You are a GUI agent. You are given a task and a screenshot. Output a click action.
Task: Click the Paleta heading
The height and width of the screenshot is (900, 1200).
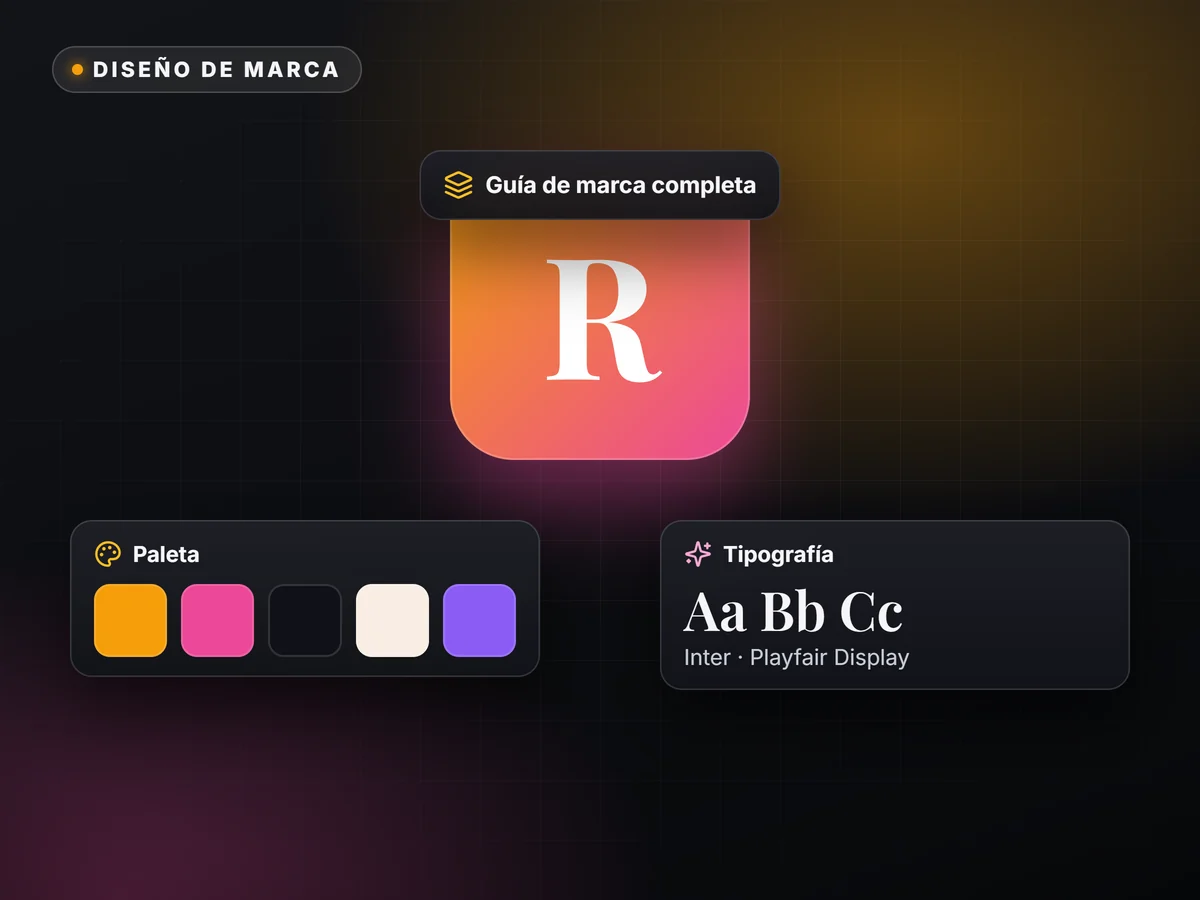pos(166,554)
